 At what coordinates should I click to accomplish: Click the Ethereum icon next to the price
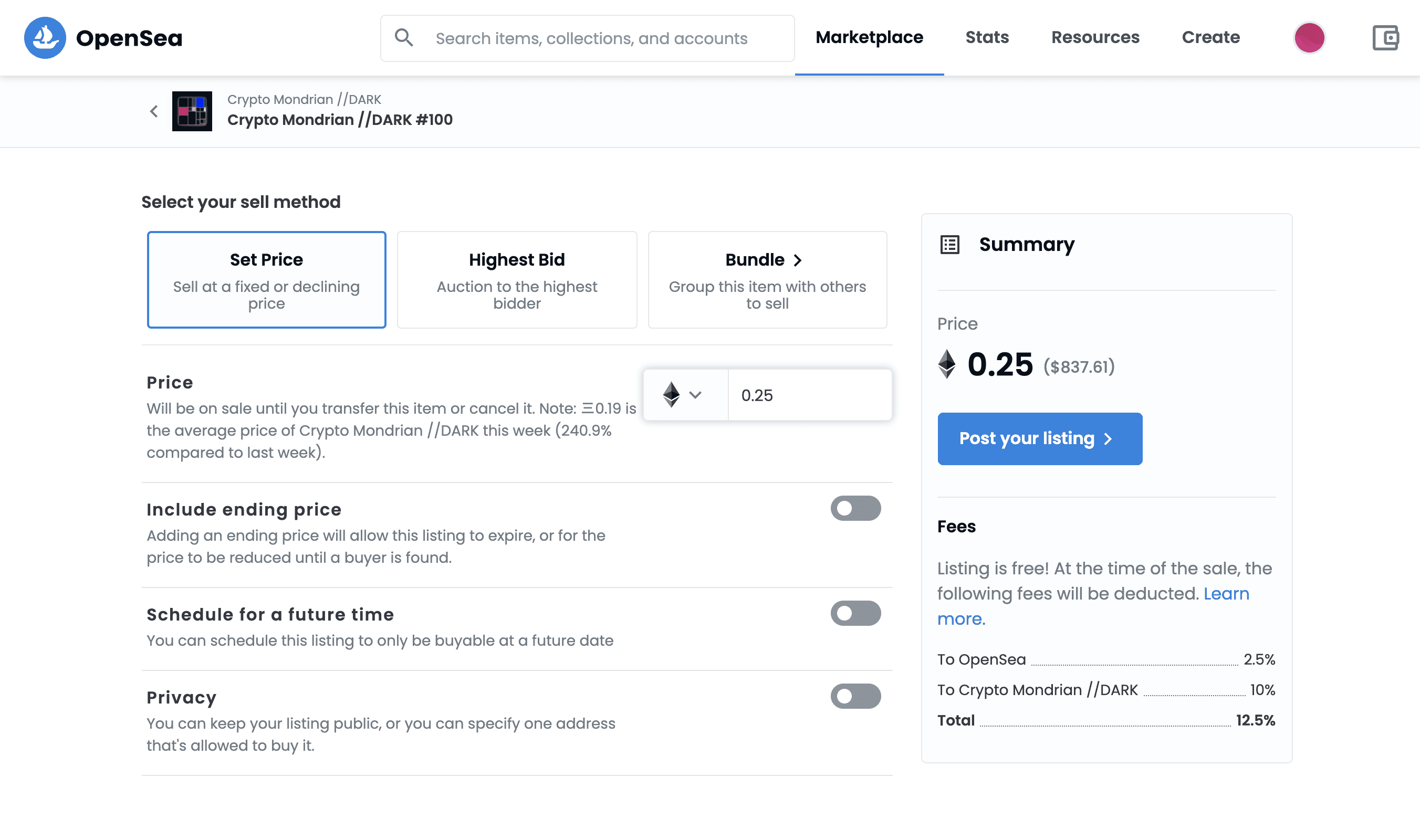(947, 365)
